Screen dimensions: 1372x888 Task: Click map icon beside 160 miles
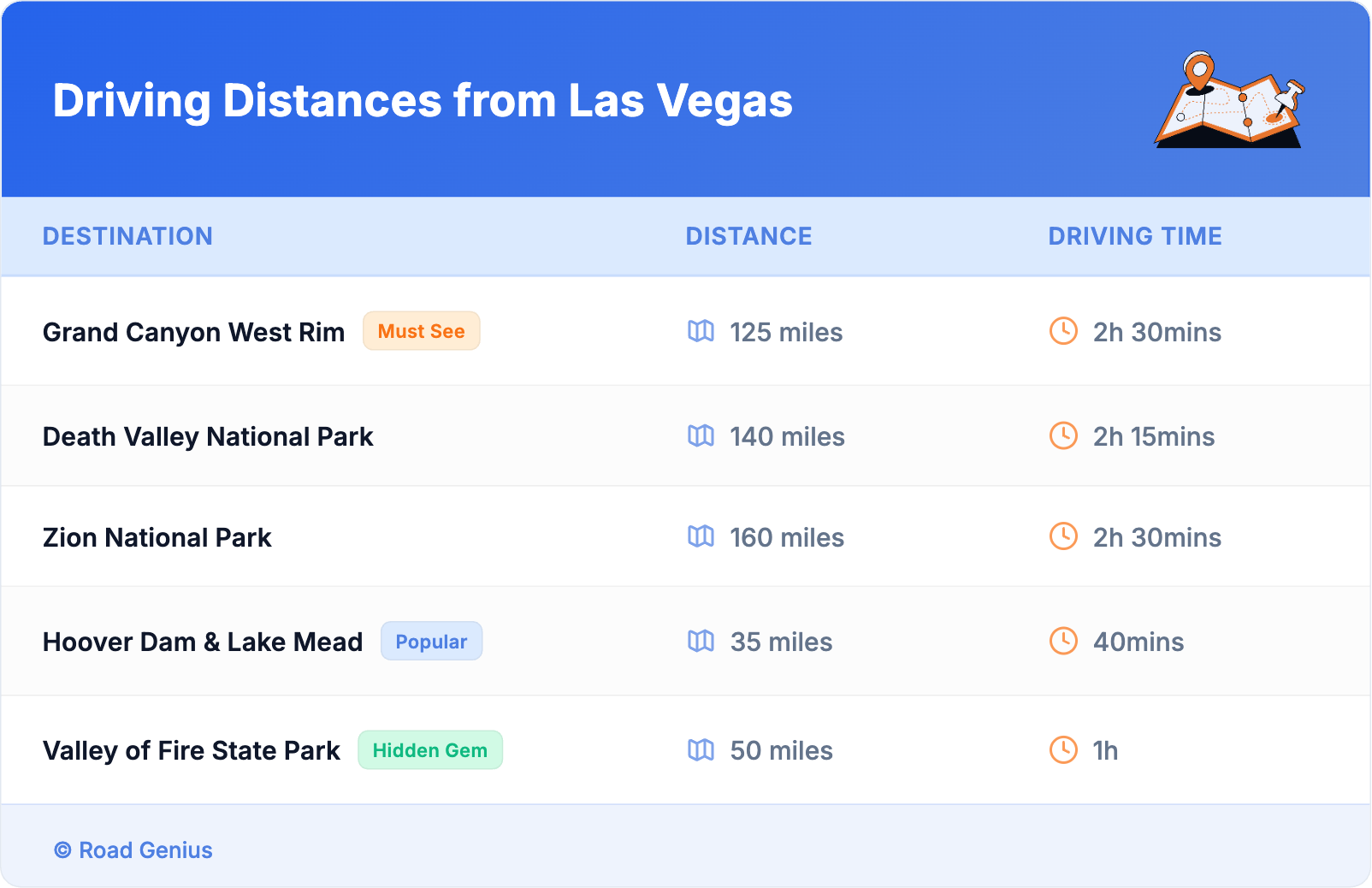[x=701, y=536]
